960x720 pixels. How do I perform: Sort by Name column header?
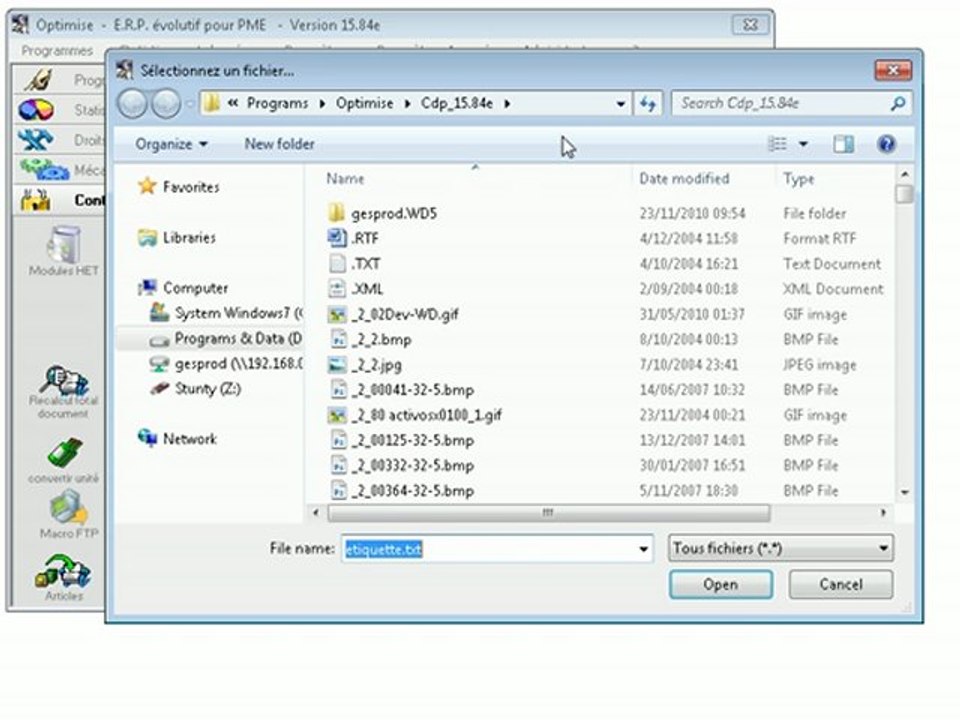[345, 179]
